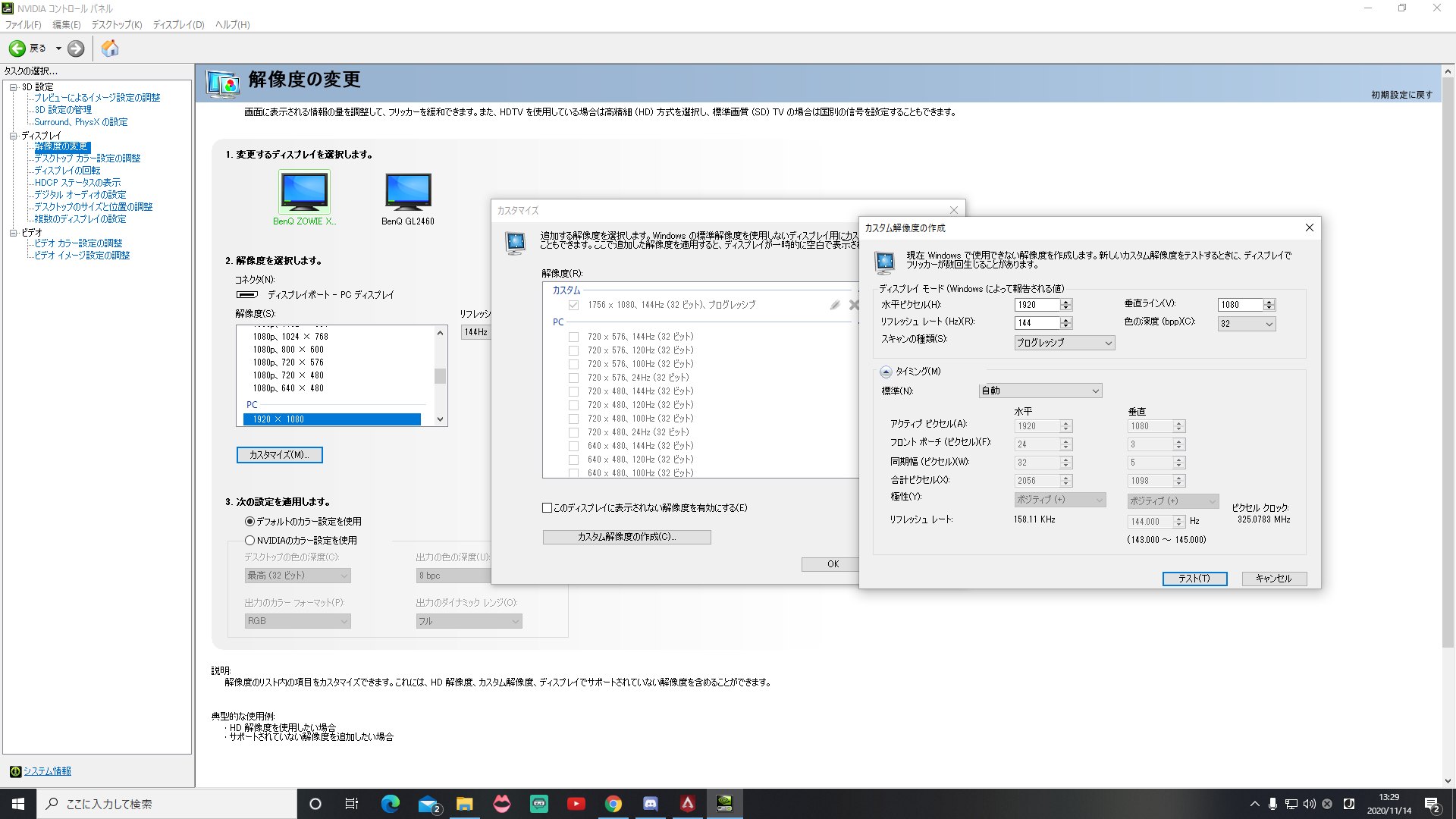Image resolution: width=1456 pixels, height=819 pixels.
Task: Enable このディスプレイに表示されない解像度を有効にする checkbox
Action: click(x=547, y=508)
